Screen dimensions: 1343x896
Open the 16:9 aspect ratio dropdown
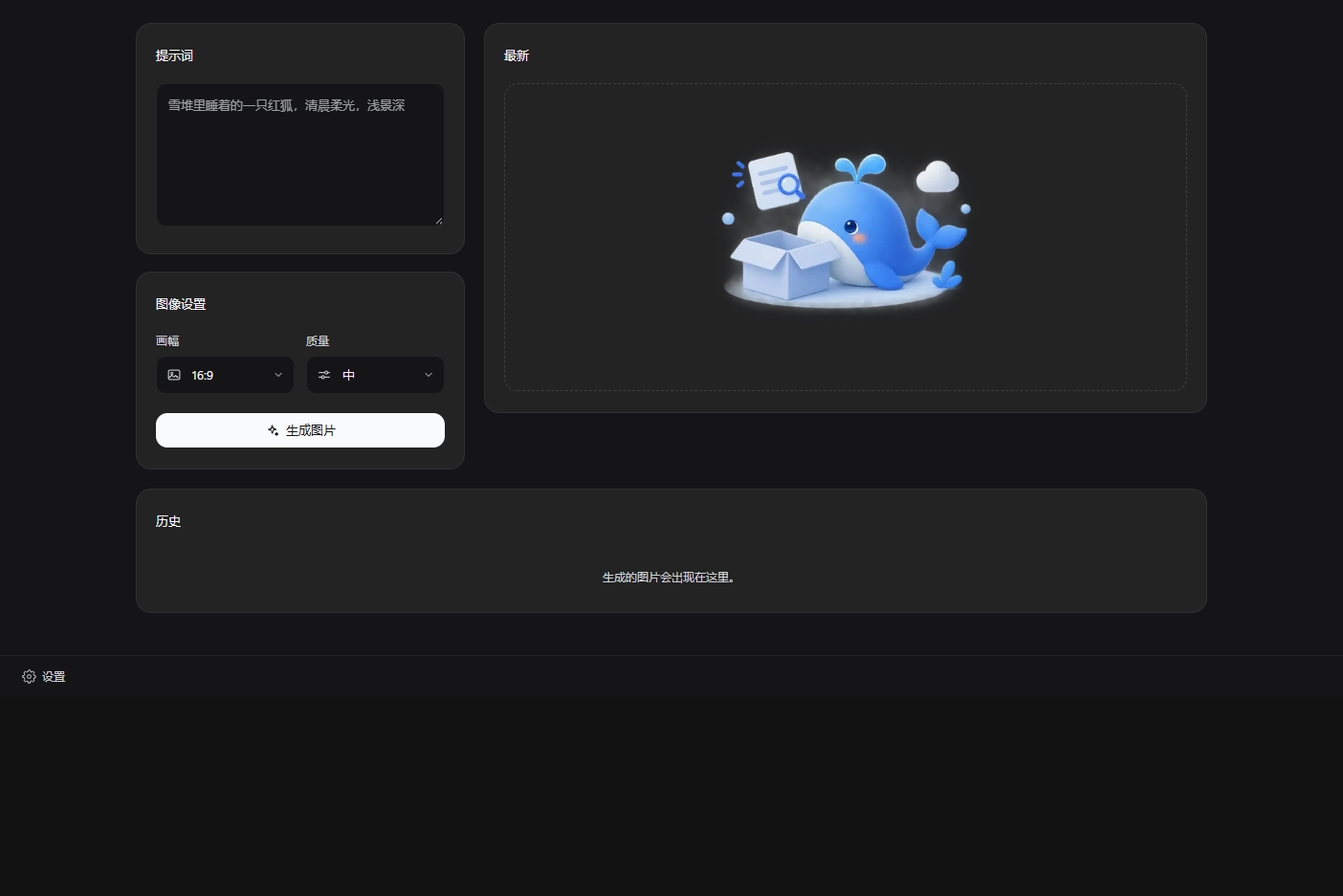[x=225, y=375]
